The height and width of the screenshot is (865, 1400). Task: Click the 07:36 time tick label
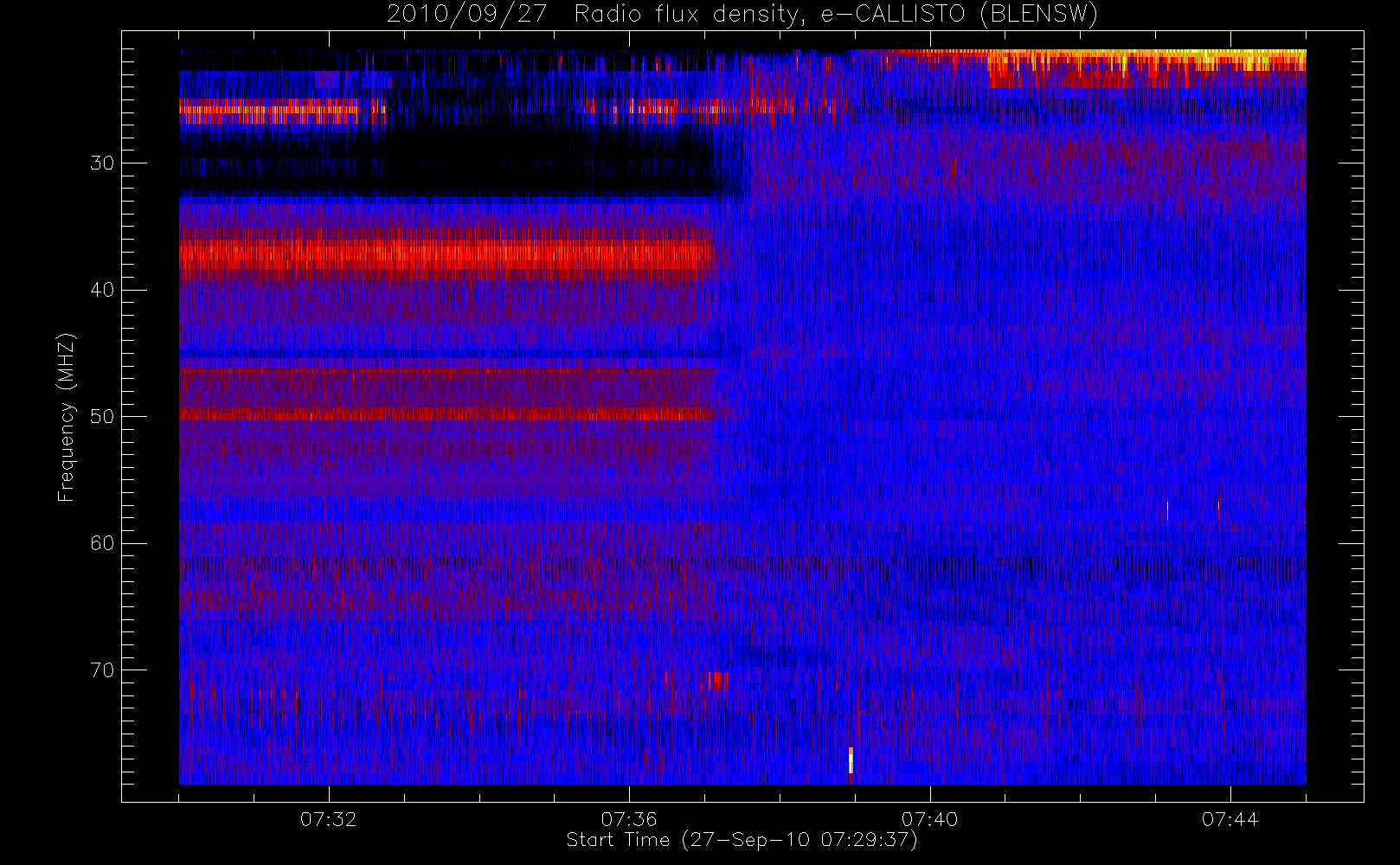click(629, 819)
